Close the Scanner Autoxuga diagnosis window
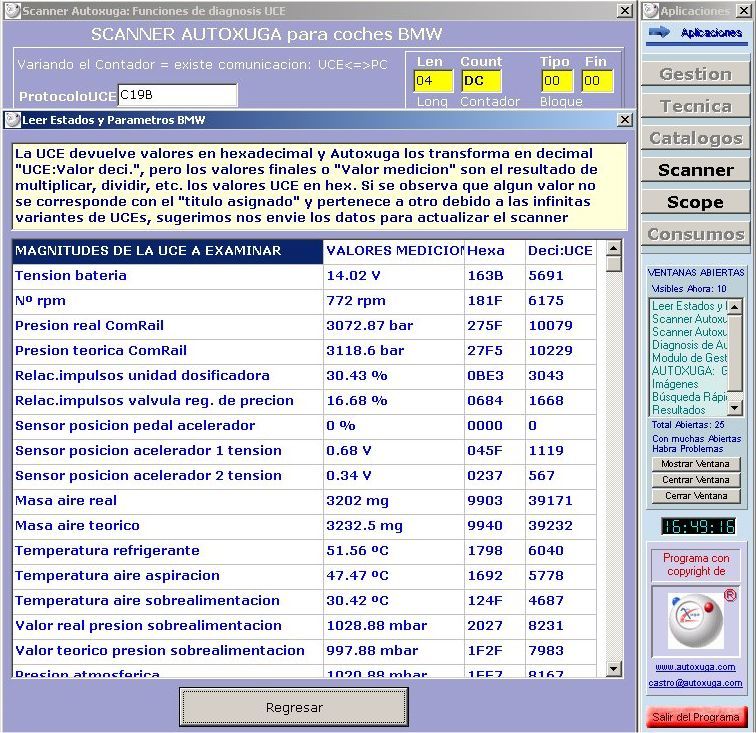 tap(625, 11)
